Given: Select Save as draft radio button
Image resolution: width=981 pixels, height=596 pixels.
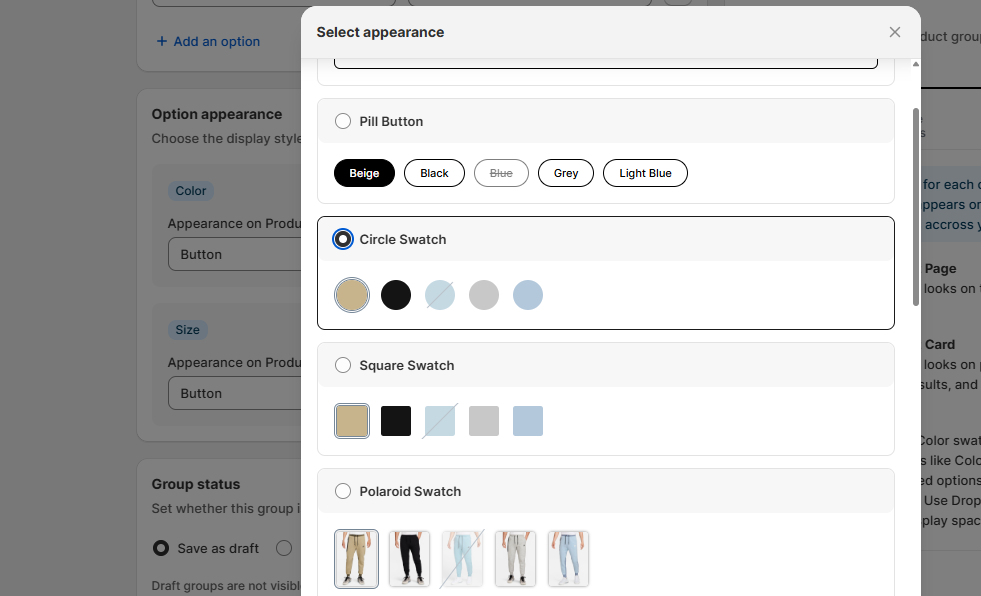Looking at the screenshot, I should (161, 548).
